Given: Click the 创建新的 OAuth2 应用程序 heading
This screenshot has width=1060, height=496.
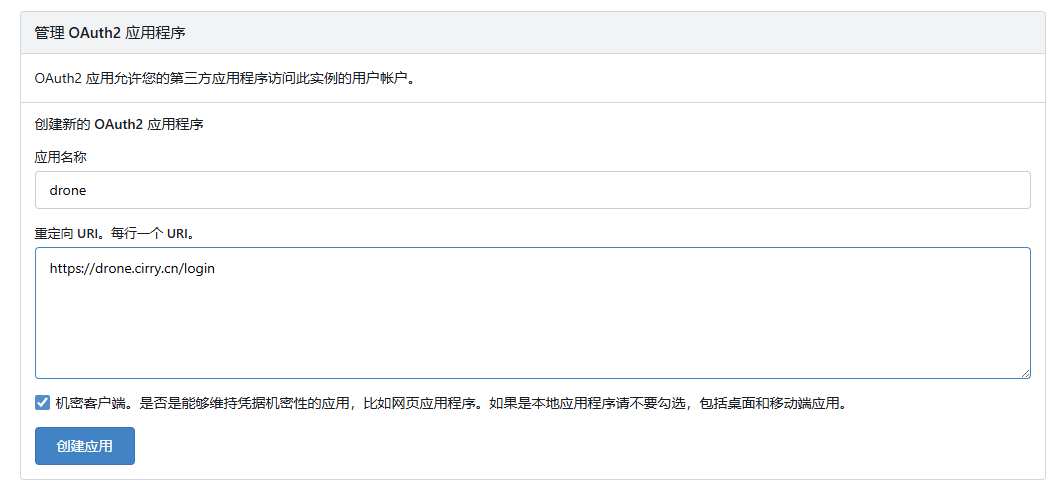Looking at the screenshot, I should [x=119, y=125].
